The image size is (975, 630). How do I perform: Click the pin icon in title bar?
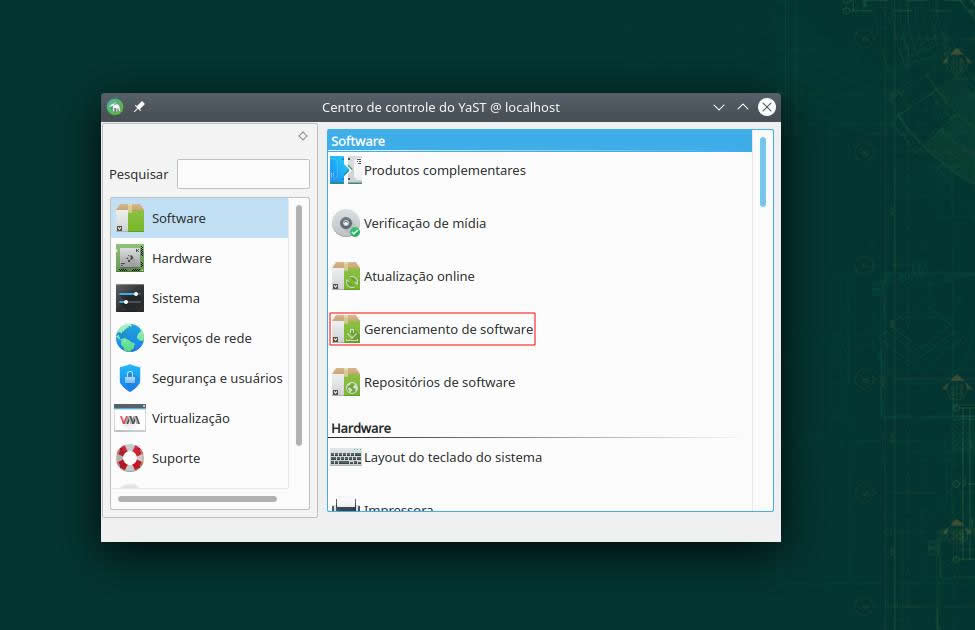pos(139,107)
